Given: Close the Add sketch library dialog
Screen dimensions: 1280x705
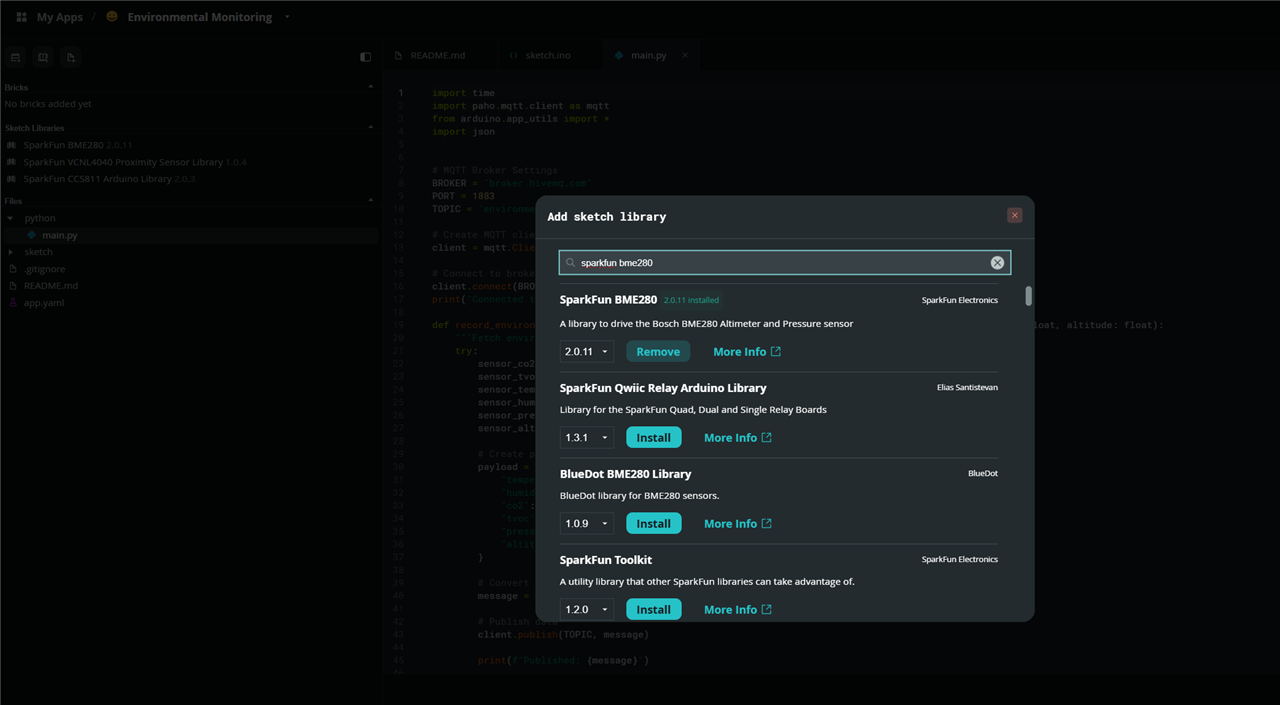Looking at the screenshot, I should [1014, 215].
